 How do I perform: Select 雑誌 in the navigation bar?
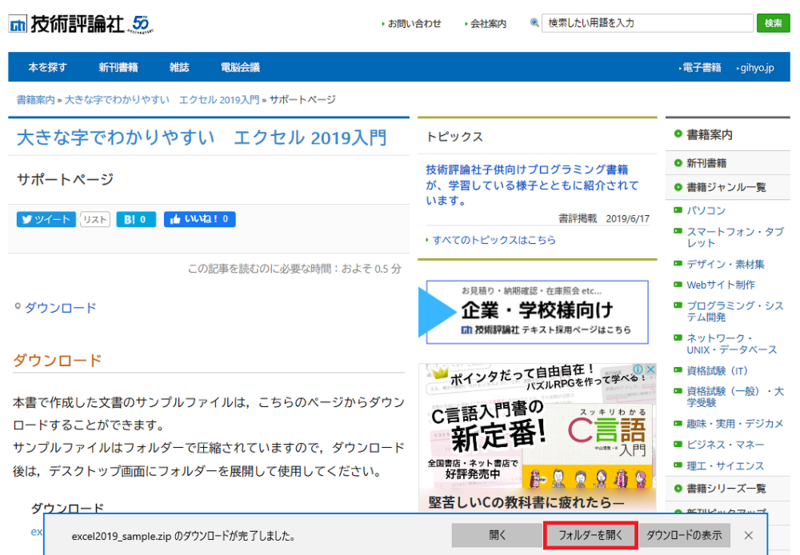click(179, 67)
